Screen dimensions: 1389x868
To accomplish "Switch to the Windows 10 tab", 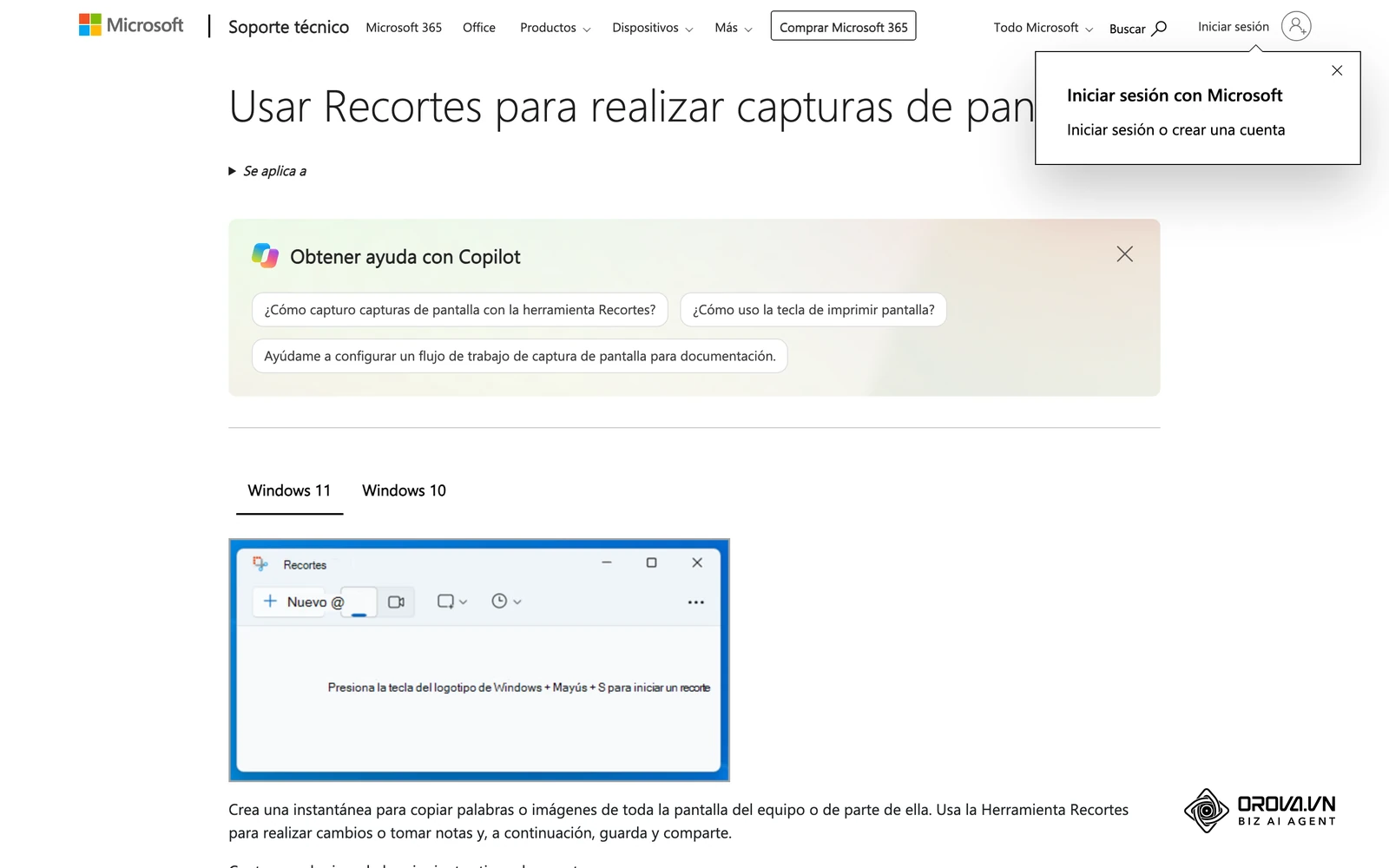I will pos(404,490).
